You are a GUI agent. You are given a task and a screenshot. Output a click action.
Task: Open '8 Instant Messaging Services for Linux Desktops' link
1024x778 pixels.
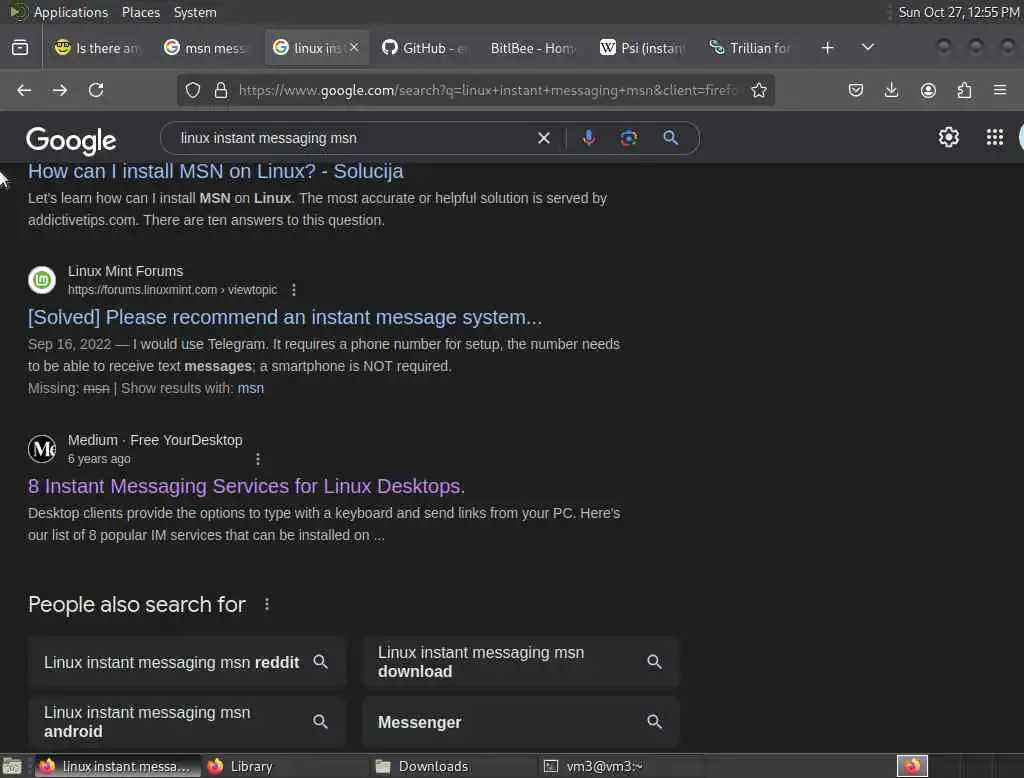(246, 486)
